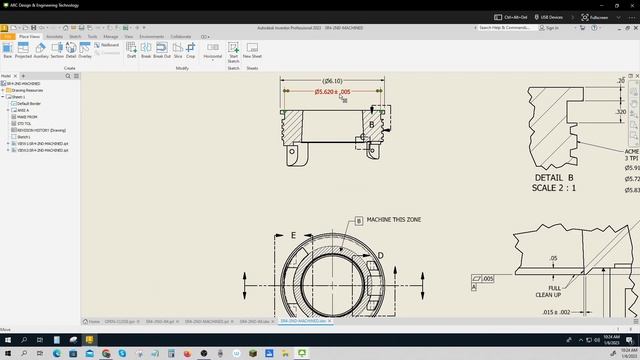The height and width of the screenshot is (360, 640).
Task: Select the Overlay view tool
Action: (85, 50)
